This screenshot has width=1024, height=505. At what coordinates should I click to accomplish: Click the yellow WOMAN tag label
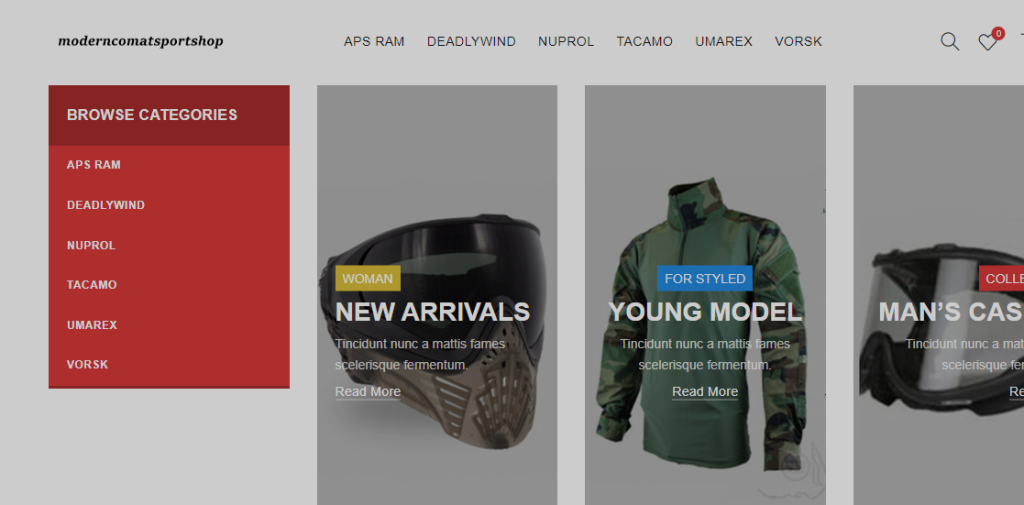coord(368,278)
